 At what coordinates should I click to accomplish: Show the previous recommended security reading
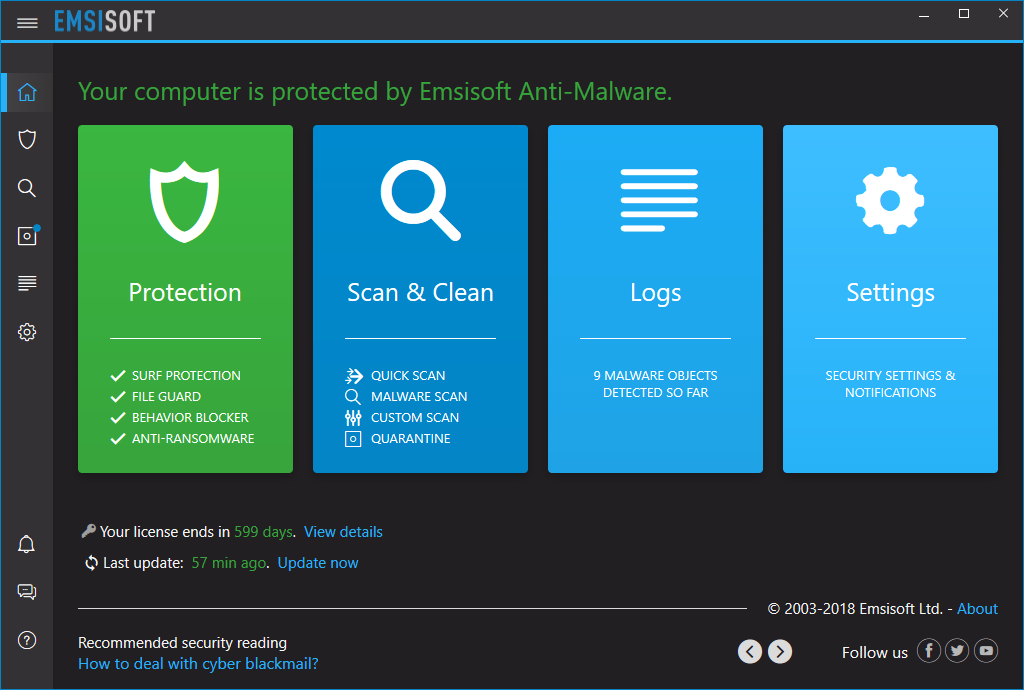point(749,650)
